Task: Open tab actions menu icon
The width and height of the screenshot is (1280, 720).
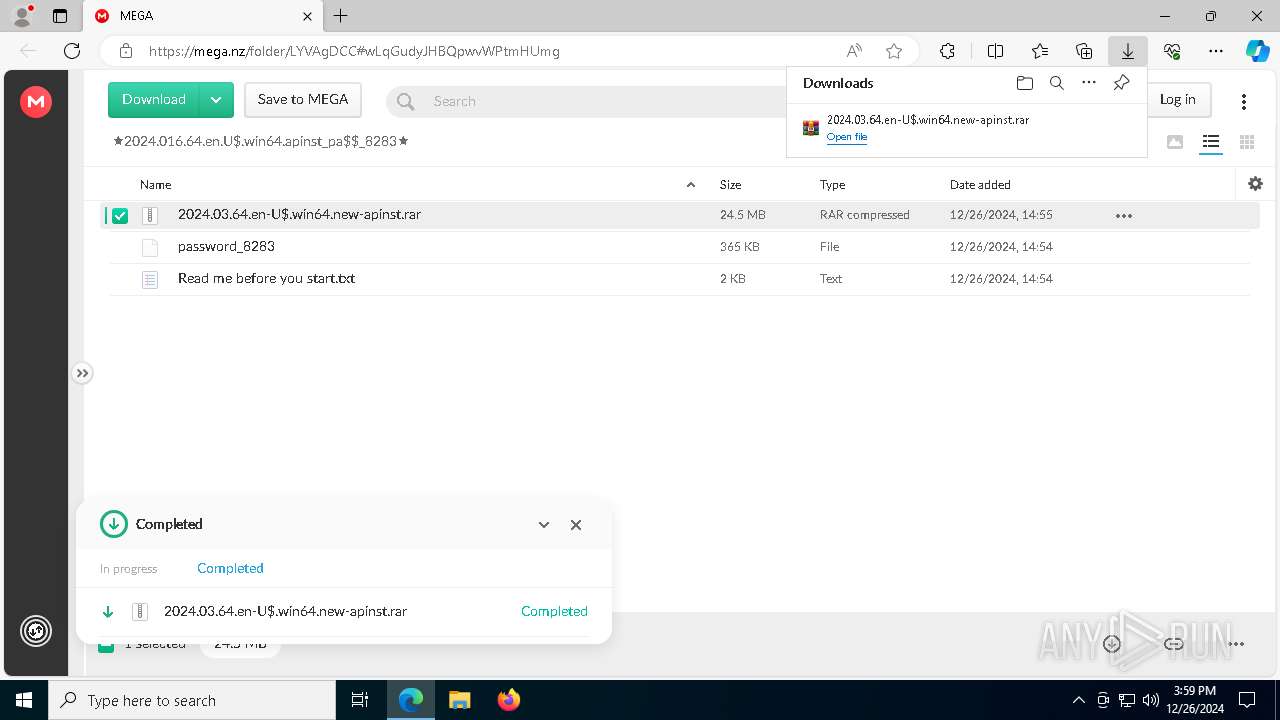Action: click(x=60, y=16)
